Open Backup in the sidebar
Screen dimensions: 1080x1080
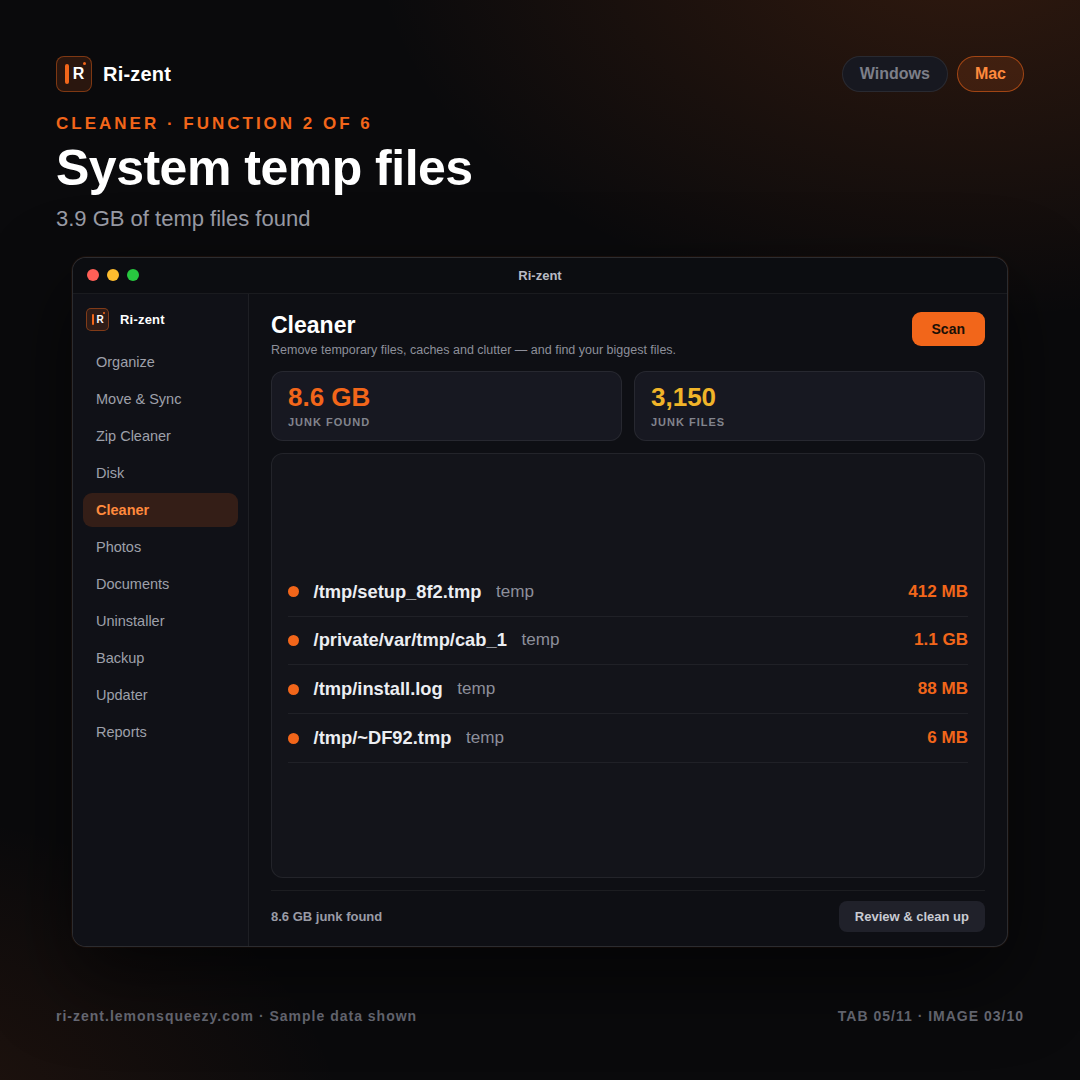(x=160, y=658)
